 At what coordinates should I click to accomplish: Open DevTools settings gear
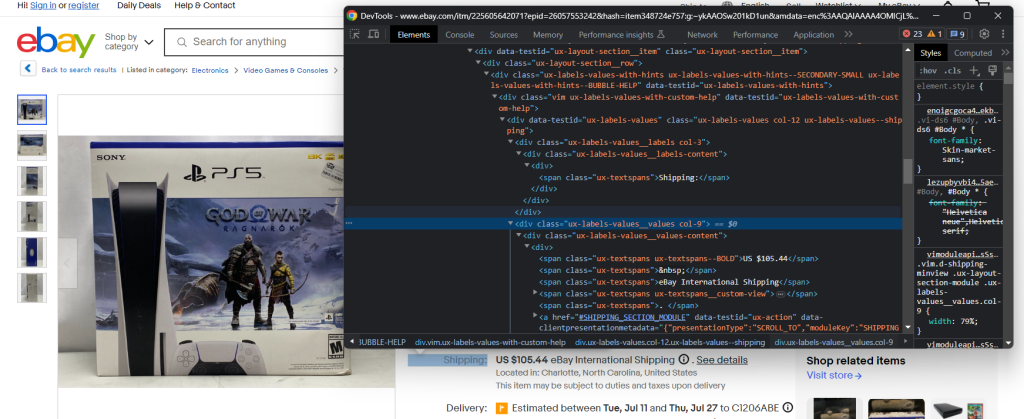[984, 35]
